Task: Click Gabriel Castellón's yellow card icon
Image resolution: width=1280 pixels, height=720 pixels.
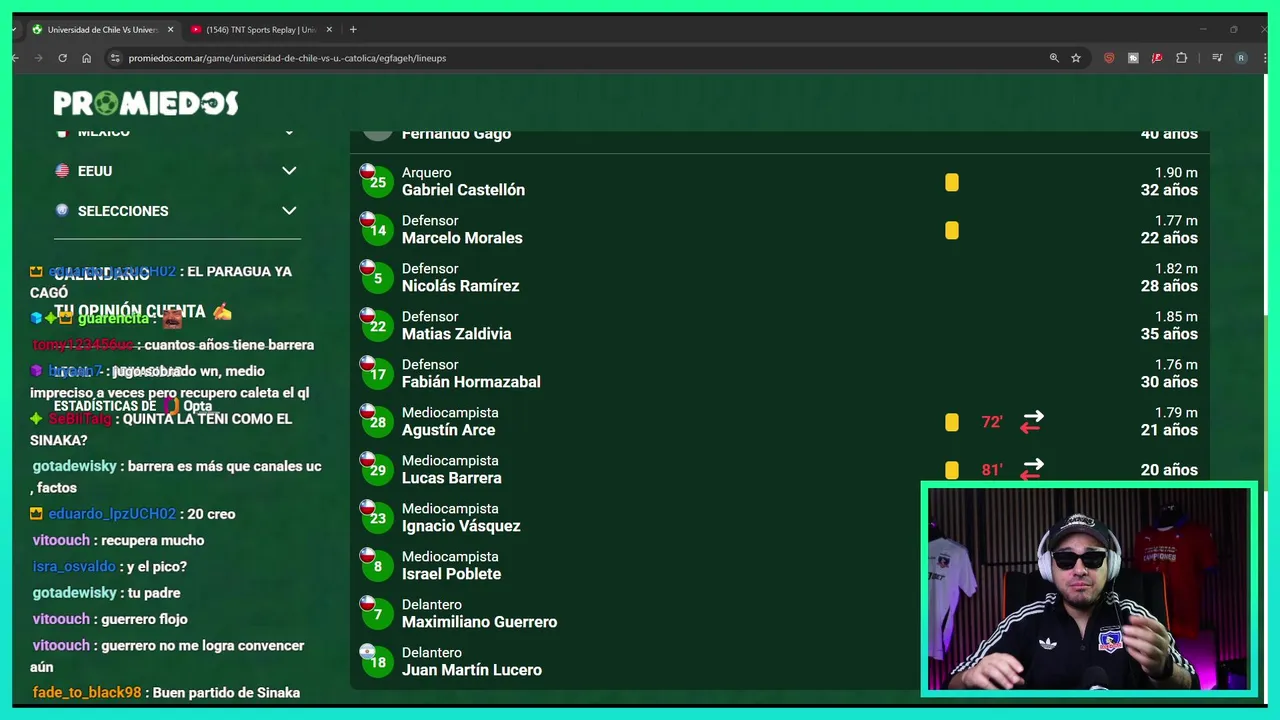Action: tap(952, 182)
